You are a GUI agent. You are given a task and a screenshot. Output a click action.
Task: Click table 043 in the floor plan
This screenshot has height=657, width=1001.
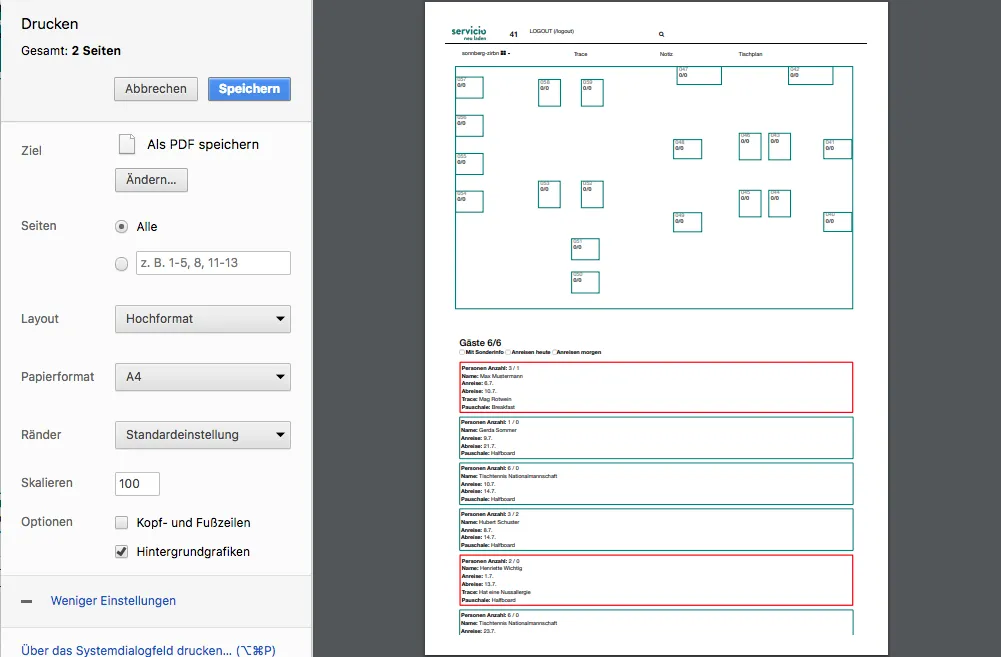pos(779,146)
